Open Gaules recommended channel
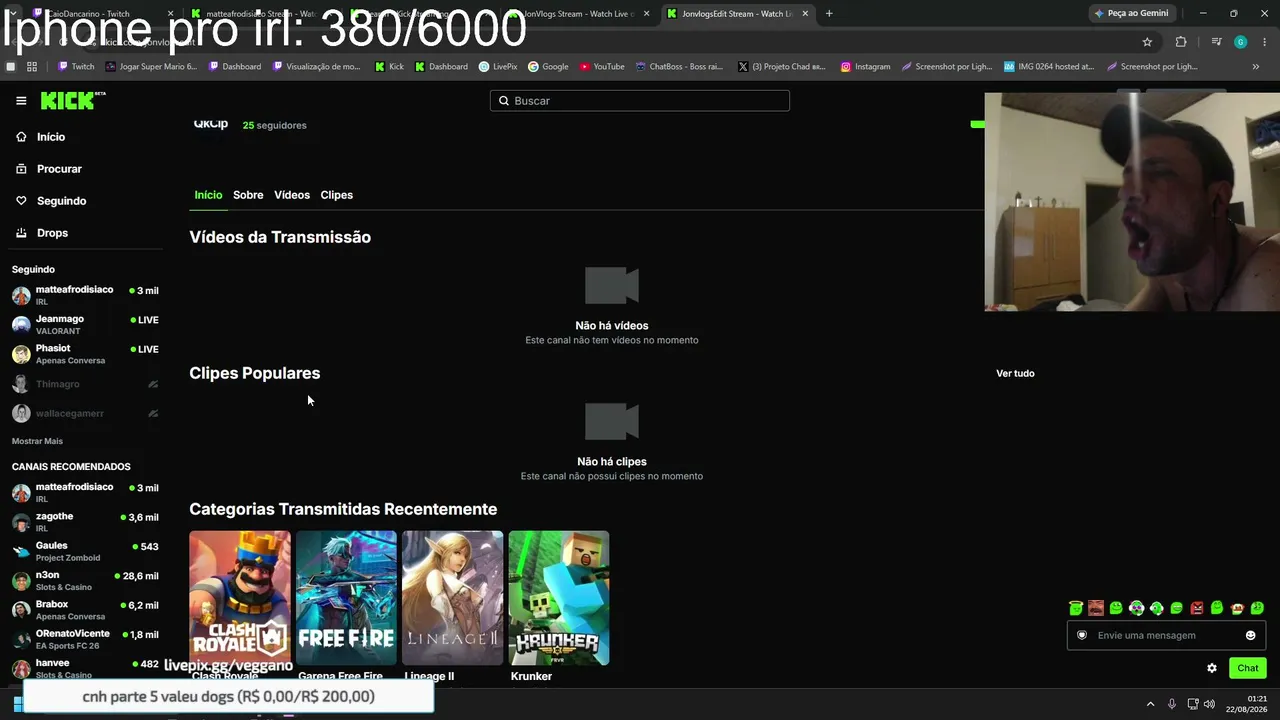The width and height of the screenshot is (1280, 720). click(x=85, y=551)
